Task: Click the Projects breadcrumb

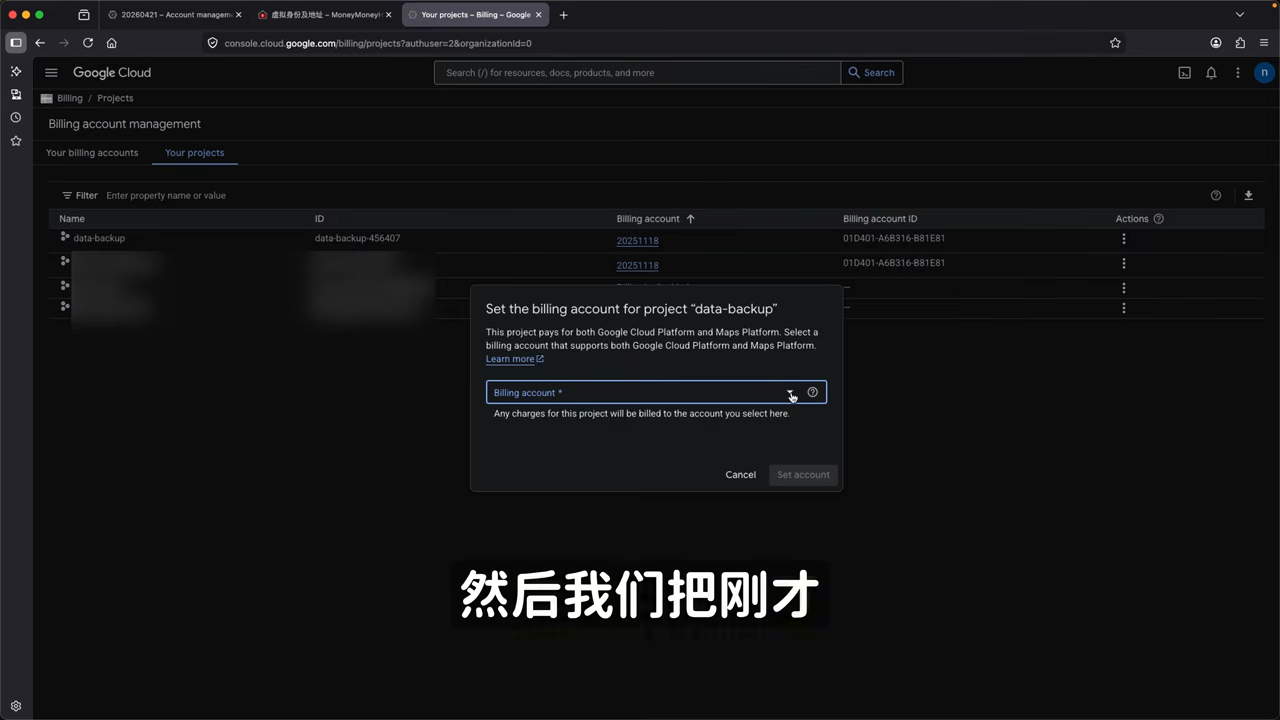Action: (115, 98)
